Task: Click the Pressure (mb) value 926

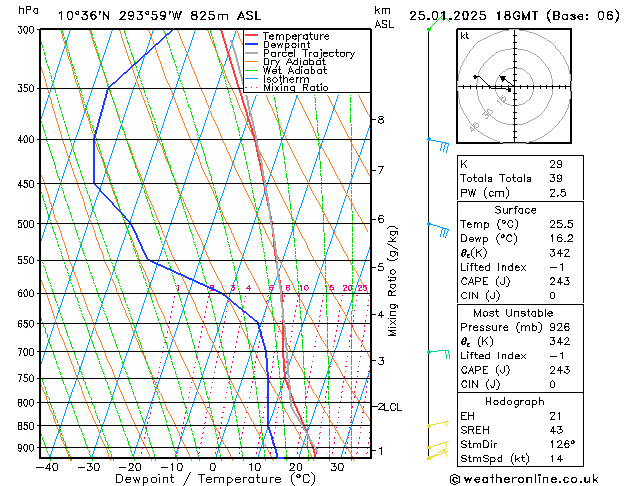Action: point(560,327)
